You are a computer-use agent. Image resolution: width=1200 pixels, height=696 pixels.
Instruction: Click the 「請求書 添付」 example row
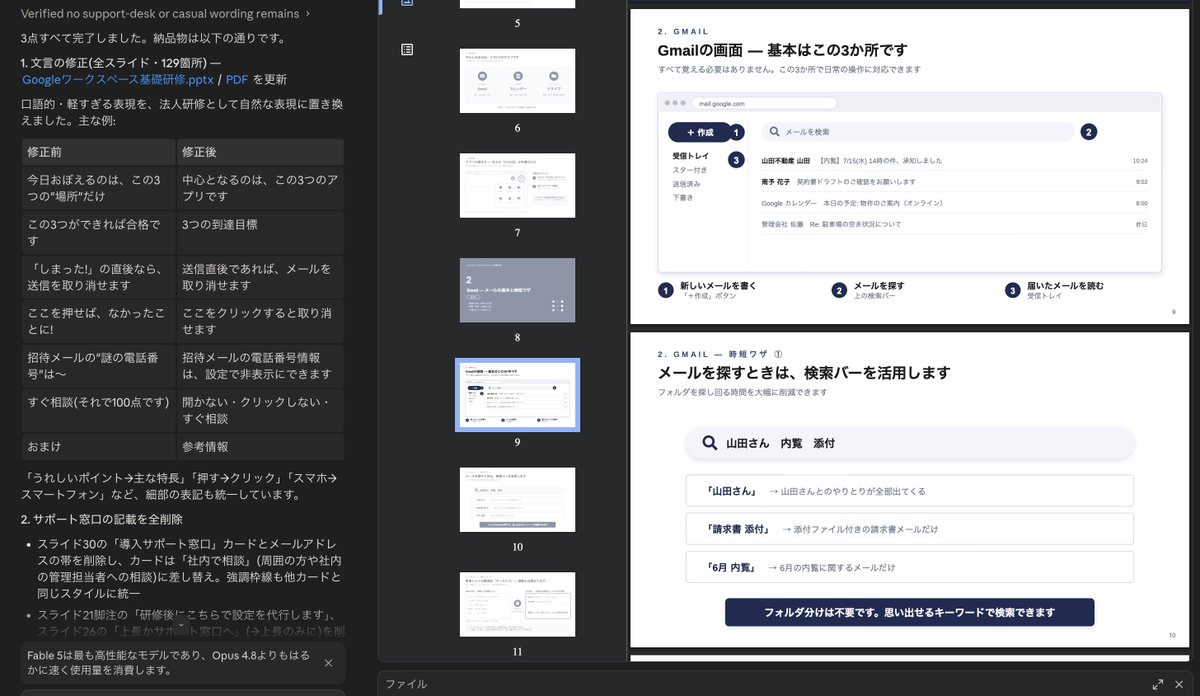tap(910, 528)
